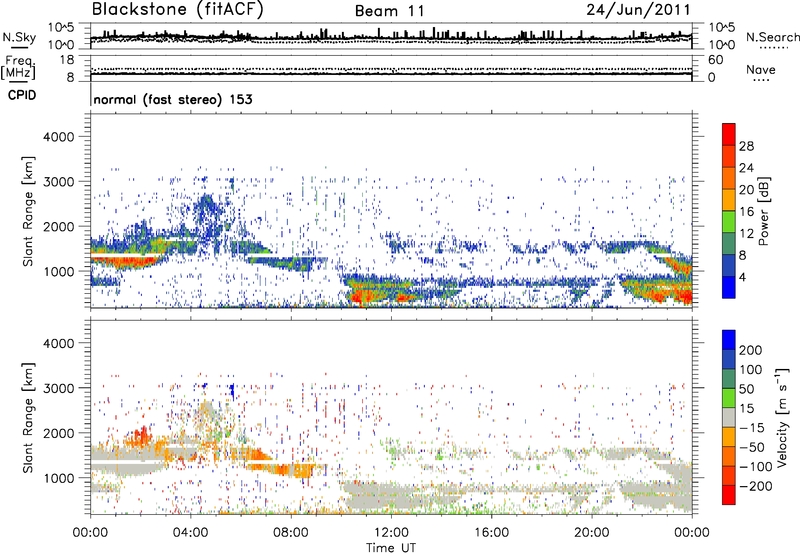800x554 pixels.
Task: Click the "28" label on power color bar
Action: [x=746, y=146]
